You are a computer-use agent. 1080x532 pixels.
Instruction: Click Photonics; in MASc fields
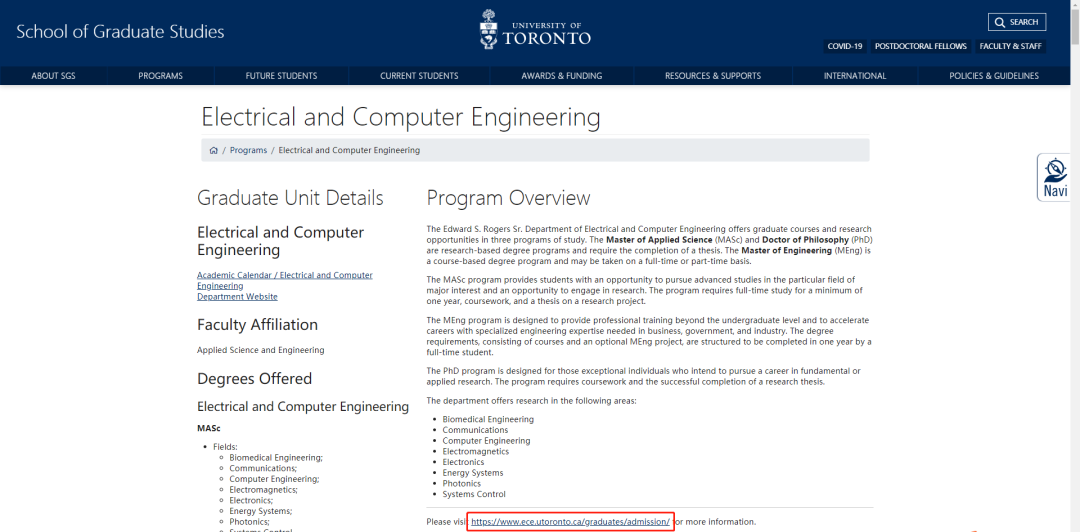[x=249, y=522]
